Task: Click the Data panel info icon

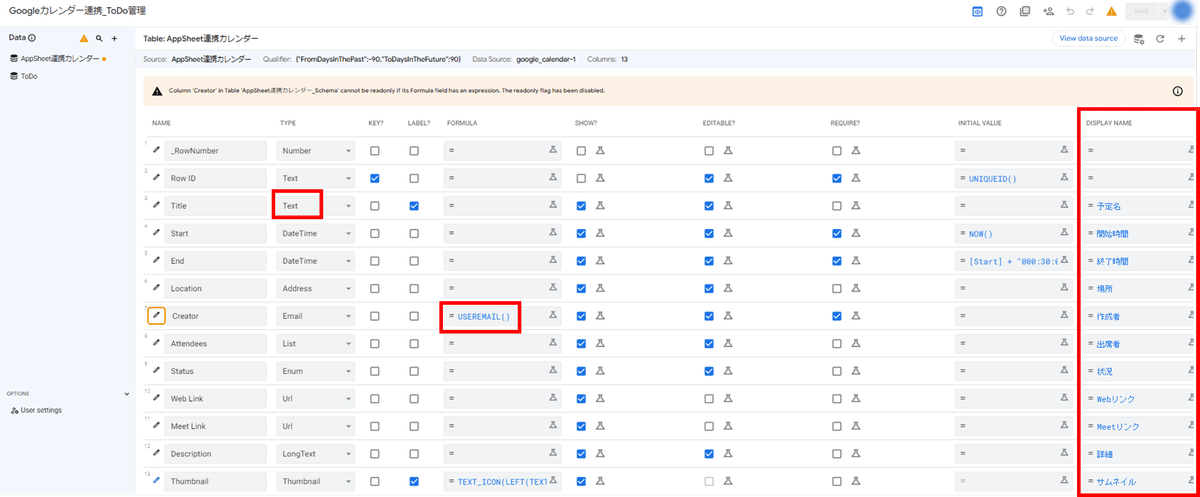Action: point(33,38)
